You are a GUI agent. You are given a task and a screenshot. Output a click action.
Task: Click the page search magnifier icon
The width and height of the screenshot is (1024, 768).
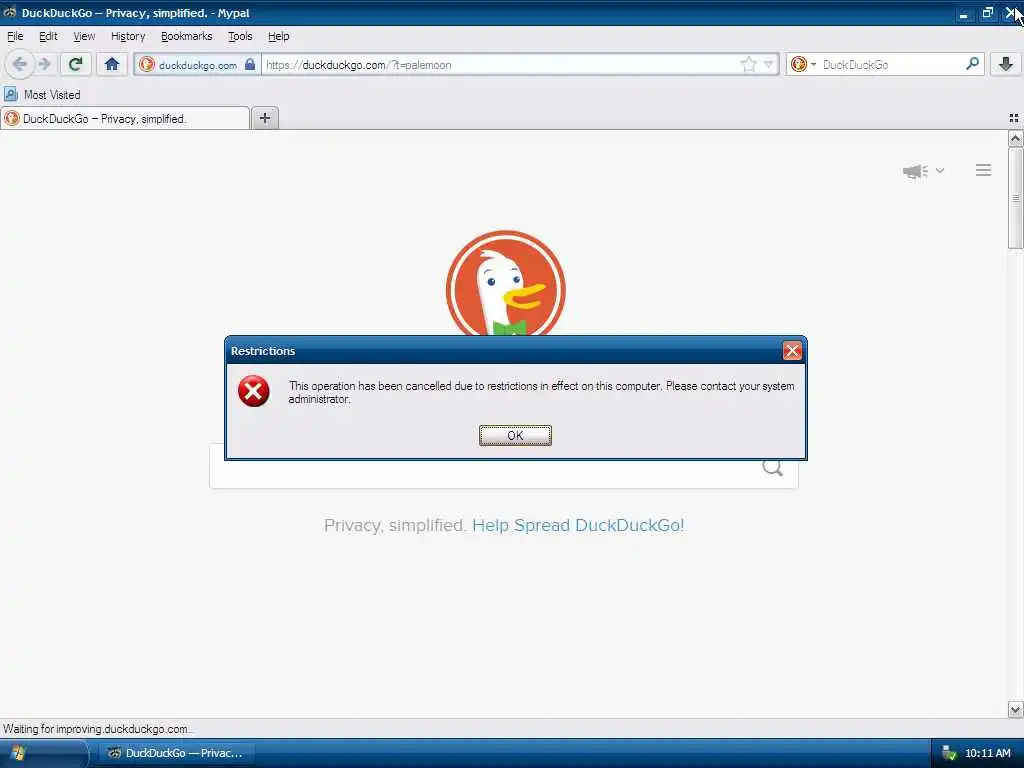point(773,468)
